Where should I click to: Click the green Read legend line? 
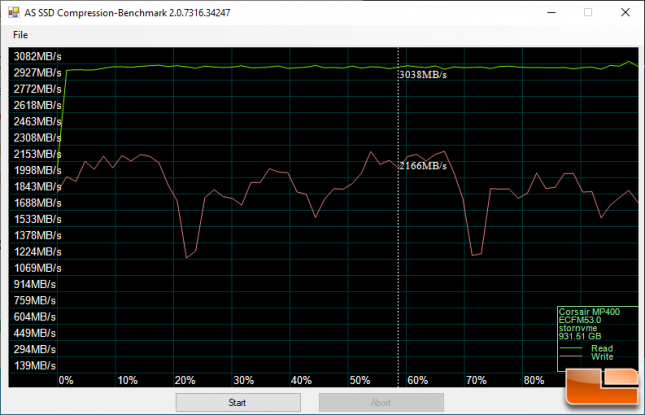click(x=571, y=348)
